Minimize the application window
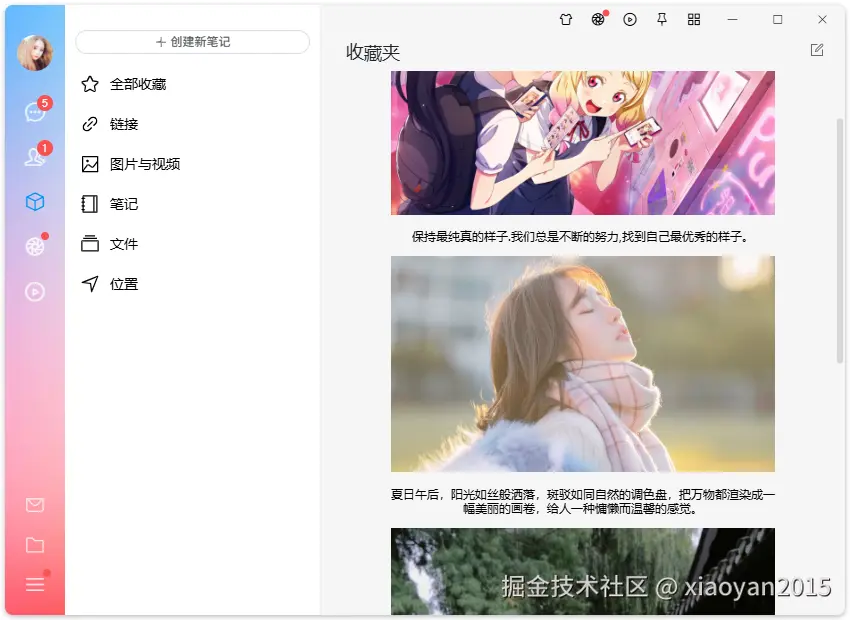Image resolution: width=850 pixels, height=620 pixels. point(732,20)
